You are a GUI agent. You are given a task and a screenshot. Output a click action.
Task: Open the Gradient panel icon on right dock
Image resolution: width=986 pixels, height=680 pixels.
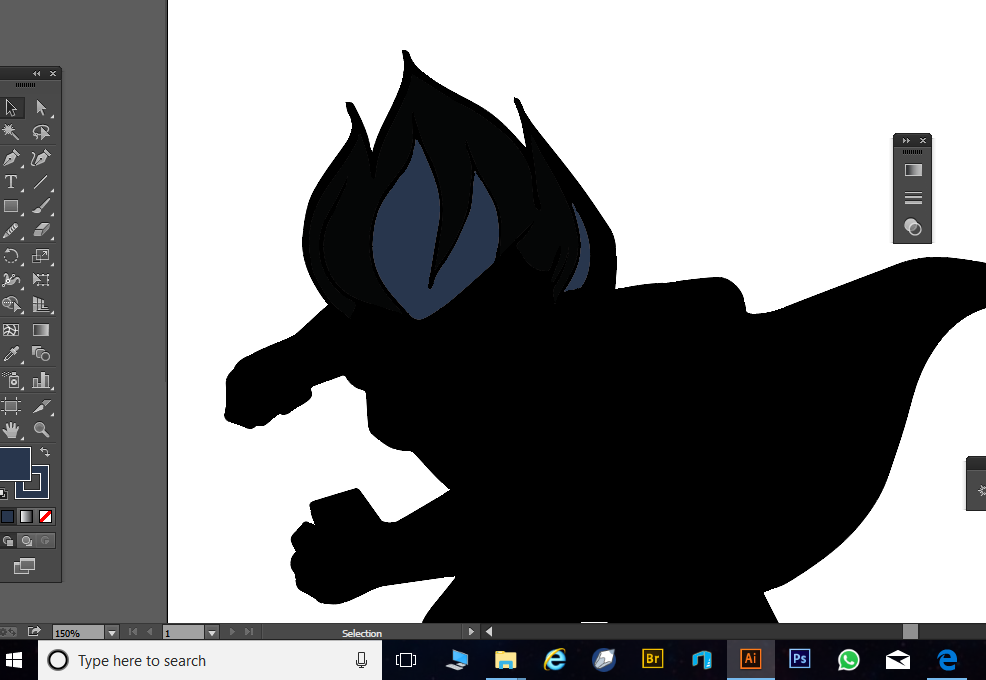click(x=913, y=170)
